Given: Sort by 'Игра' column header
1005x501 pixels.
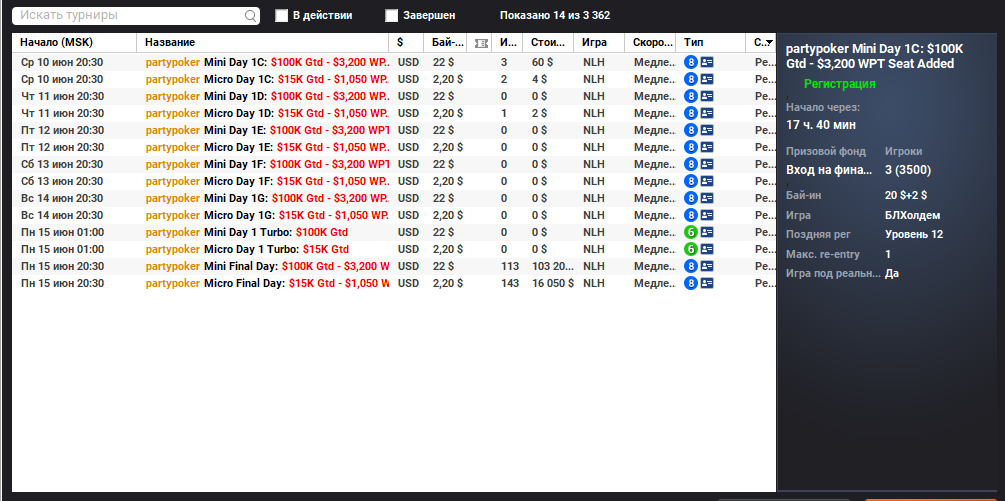Looking at the screenshot, I should [599, 43].
